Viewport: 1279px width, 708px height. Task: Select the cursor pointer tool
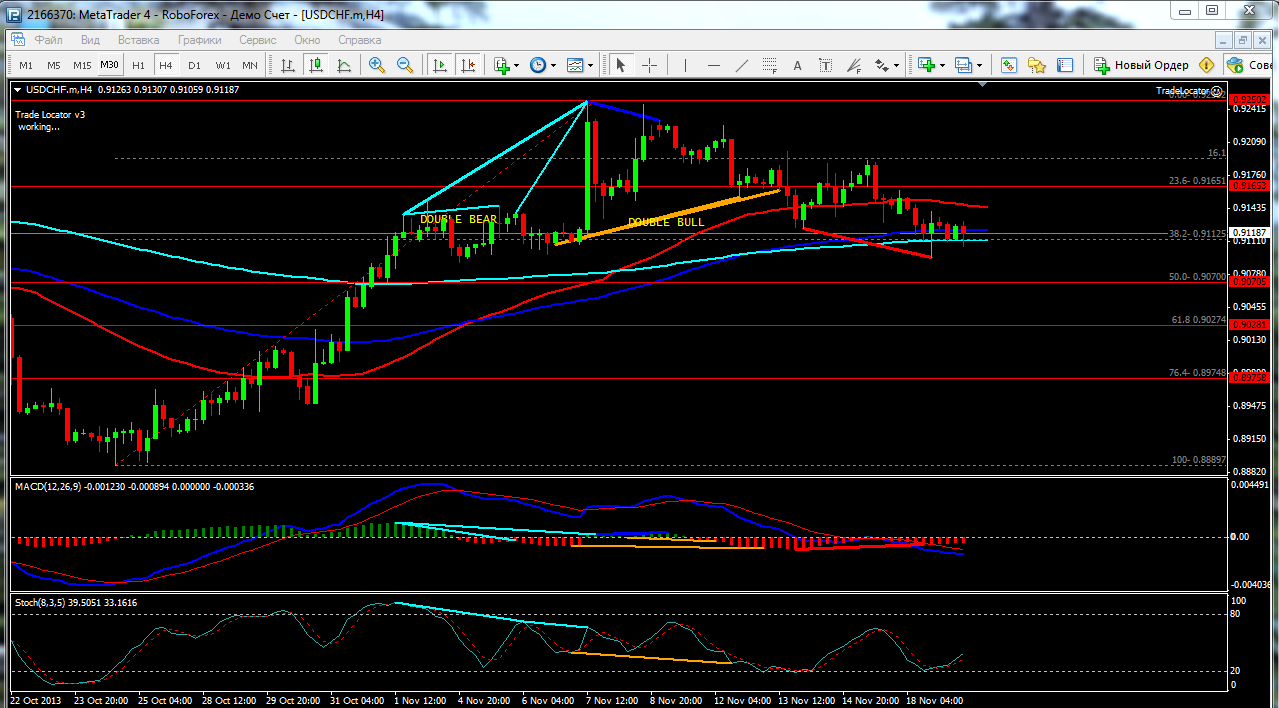point(620,65)
